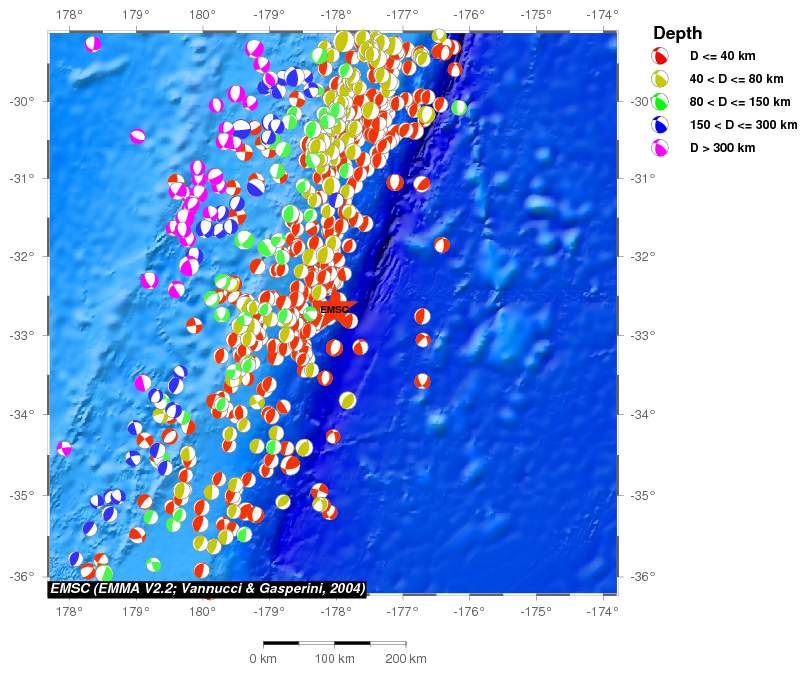This screenshot has height=673, width=807.
Task: Select the "80 < D <= 150 km" legend label
Action: pos(740,102)
